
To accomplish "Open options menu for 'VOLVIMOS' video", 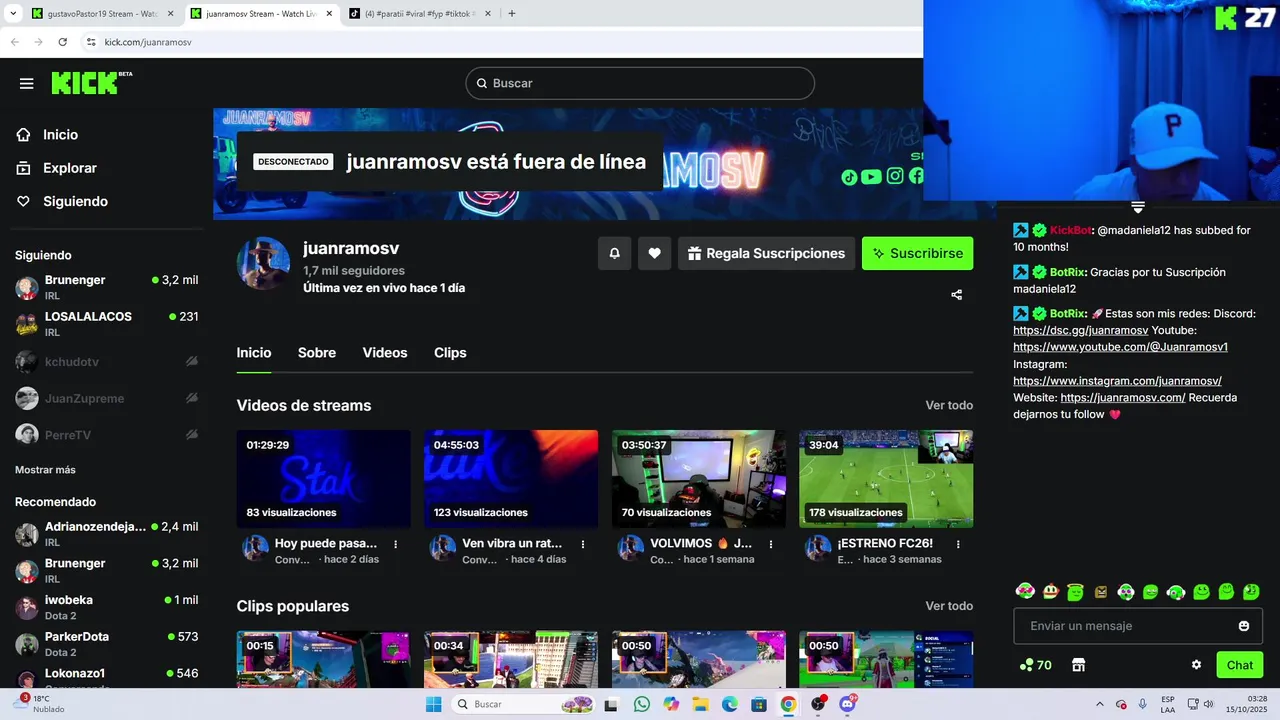I will [771, 544].
